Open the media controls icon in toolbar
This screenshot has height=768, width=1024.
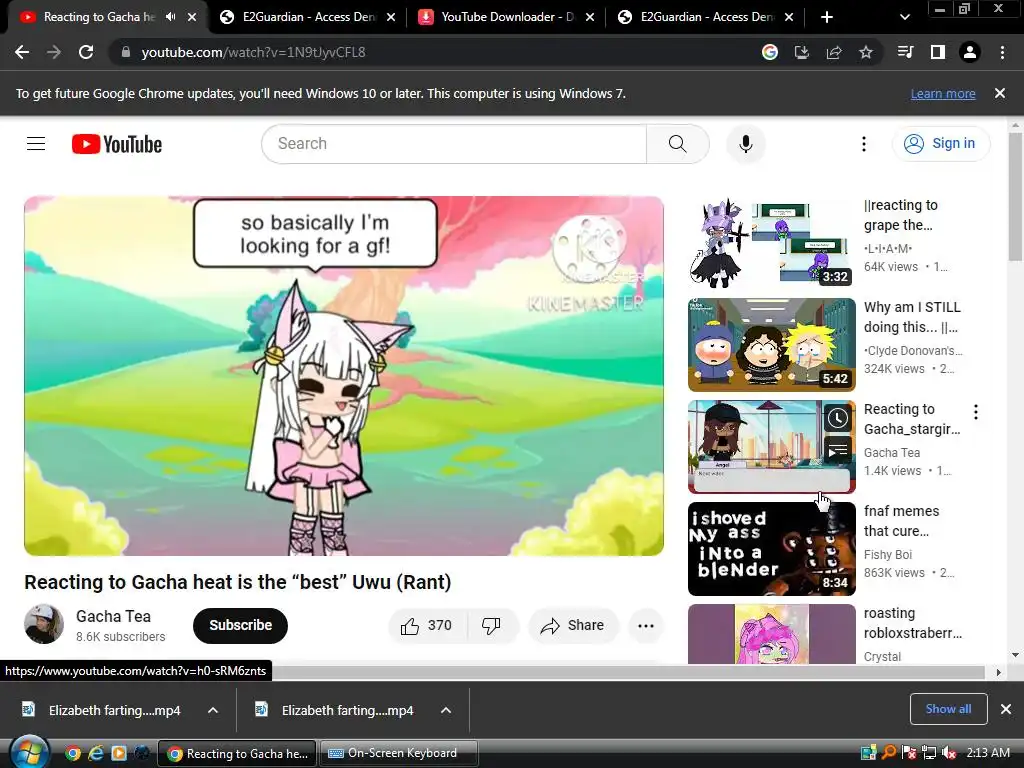click(906, 52)
